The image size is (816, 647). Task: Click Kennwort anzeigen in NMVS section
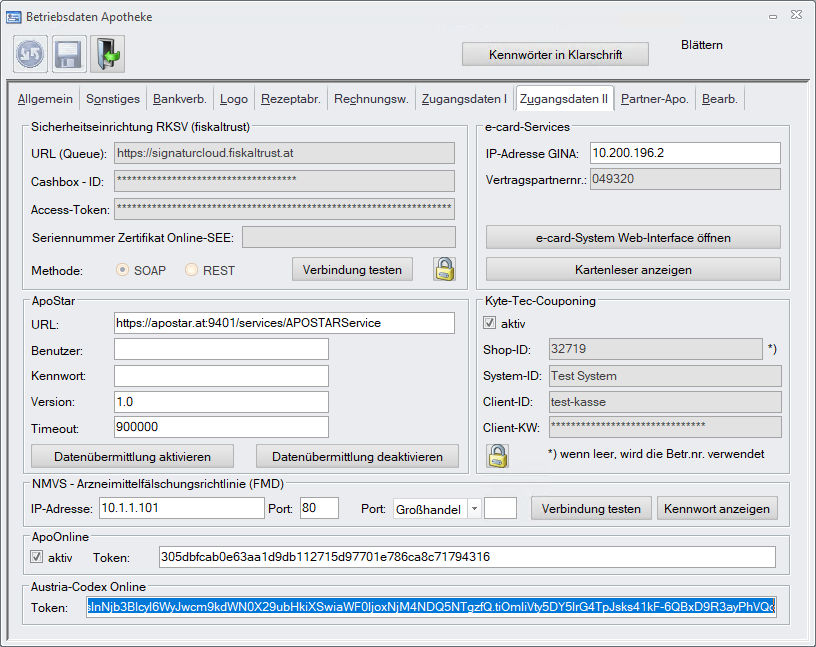[717, 509]
